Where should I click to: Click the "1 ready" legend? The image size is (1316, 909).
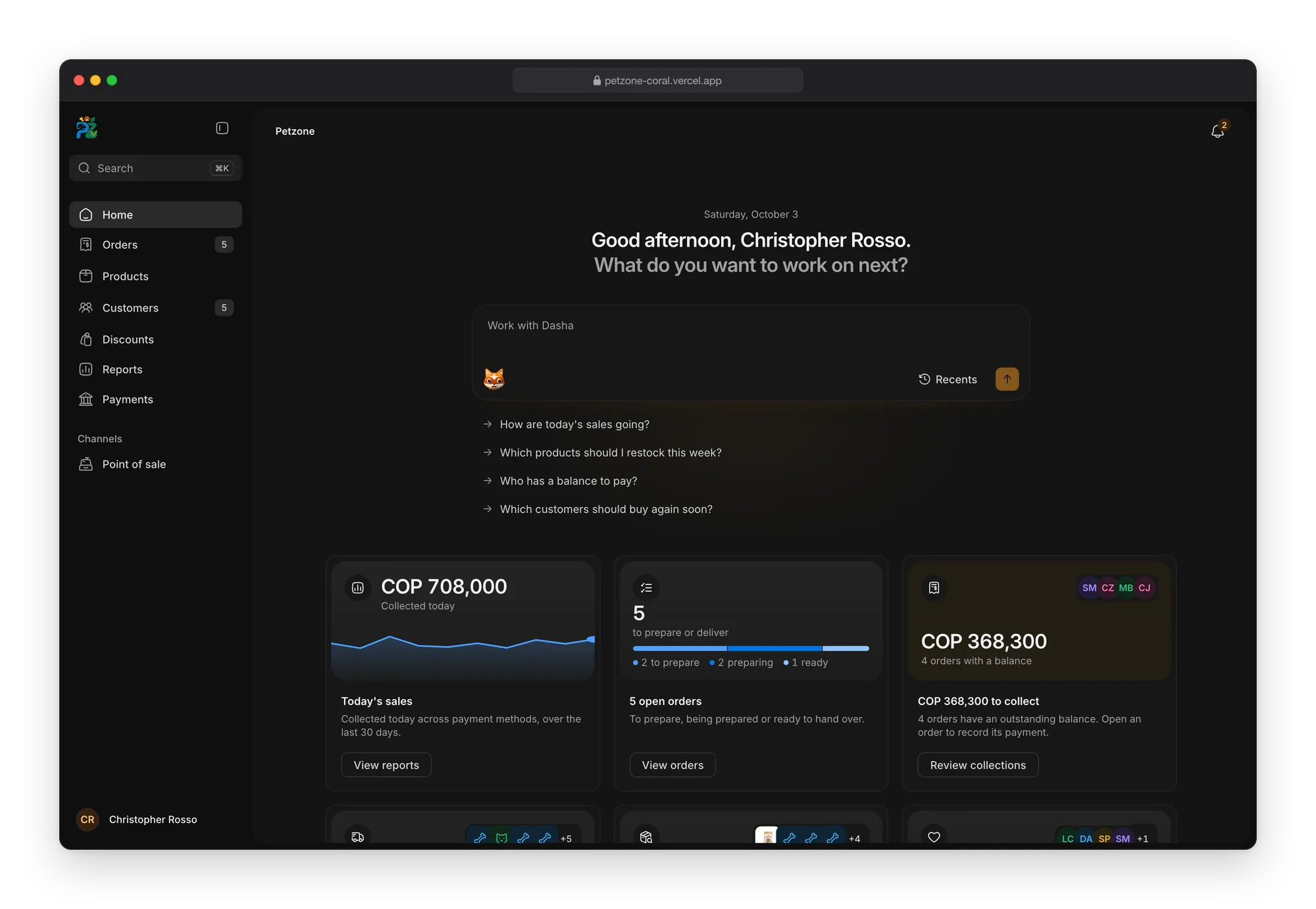coord(805,663)
